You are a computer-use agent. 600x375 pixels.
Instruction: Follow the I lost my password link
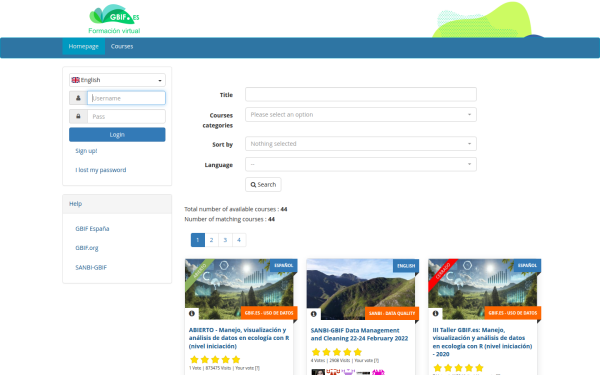101,170
